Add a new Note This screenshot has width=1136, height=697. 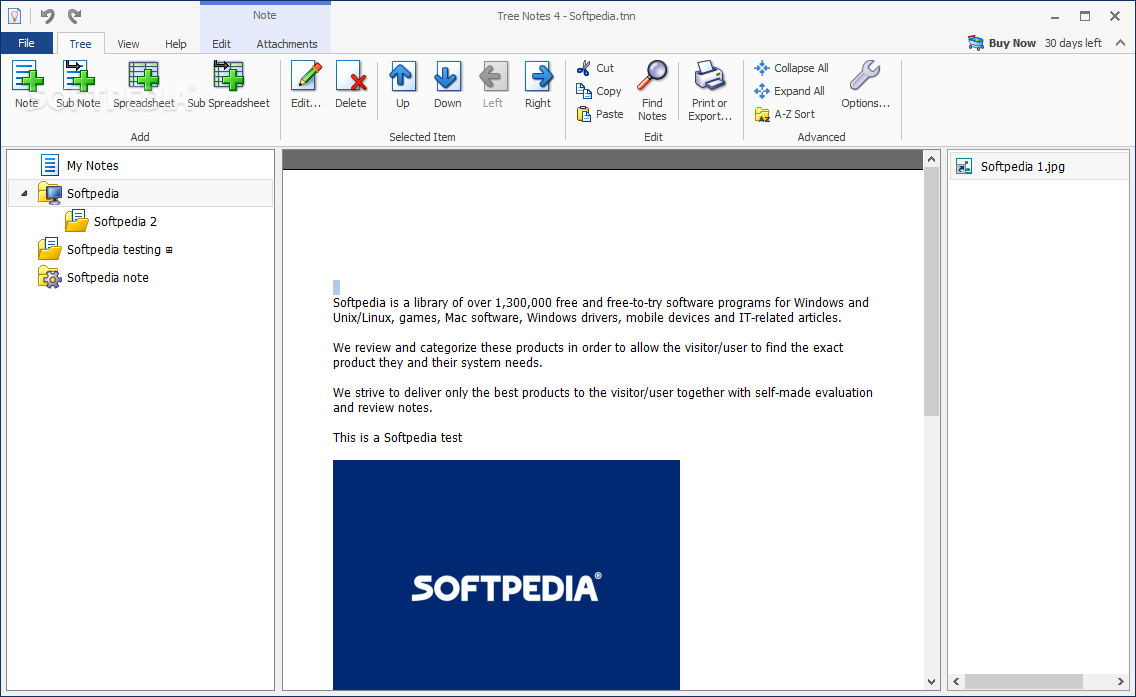pos(27,85)
